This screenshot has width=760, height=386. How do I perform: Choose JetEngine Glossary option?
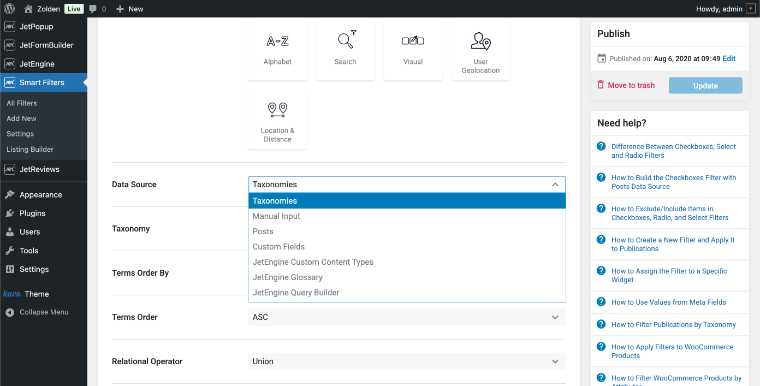[x=407, y=277]
